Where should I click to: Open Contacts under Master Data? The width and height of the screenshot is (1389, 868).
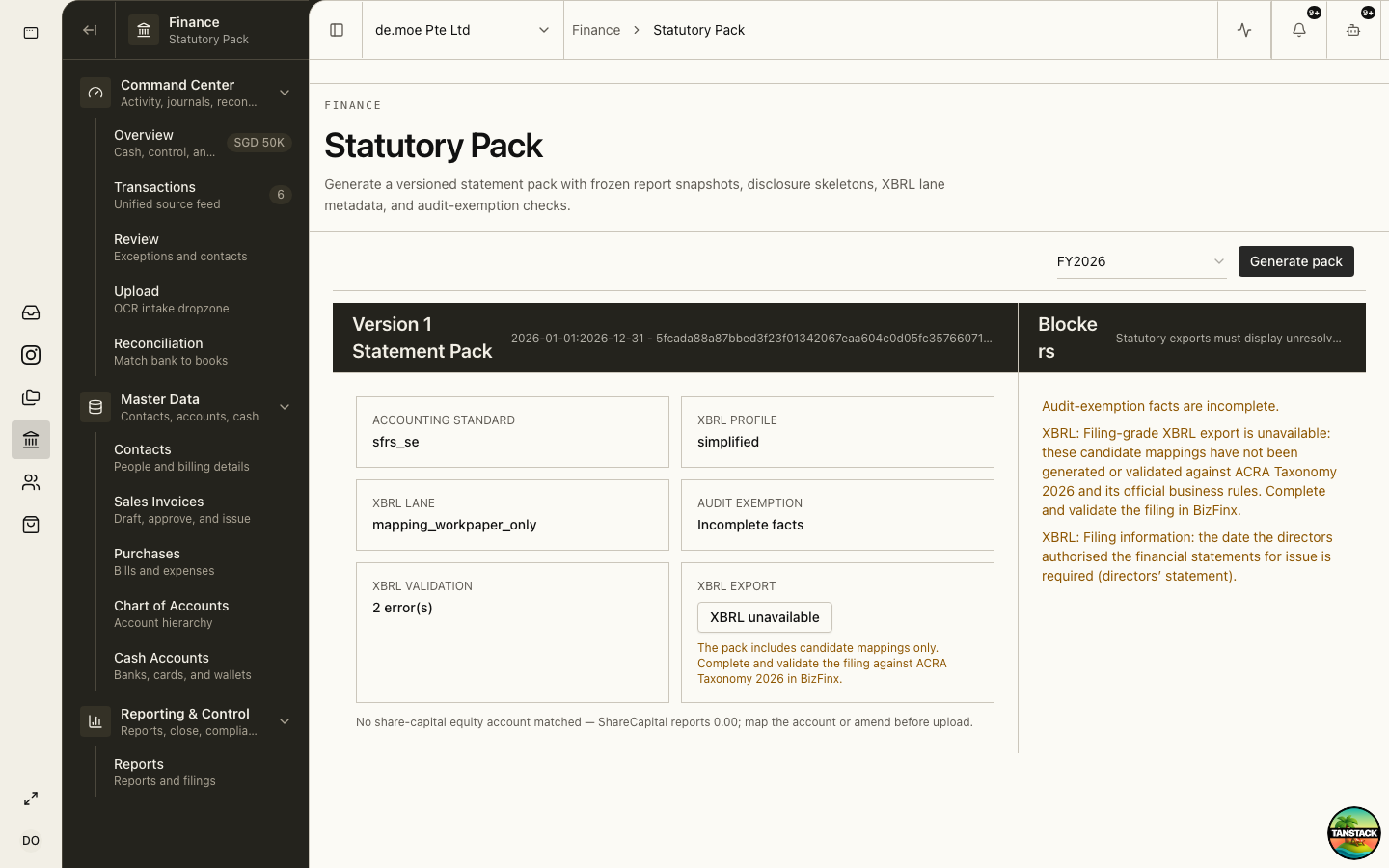203,457
